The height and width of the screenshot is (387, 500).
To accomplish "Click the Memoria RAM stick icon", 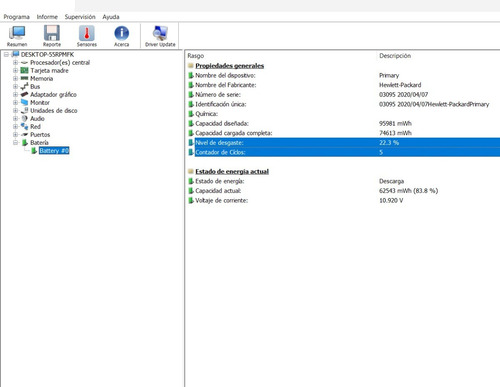I will click(24, 78).
